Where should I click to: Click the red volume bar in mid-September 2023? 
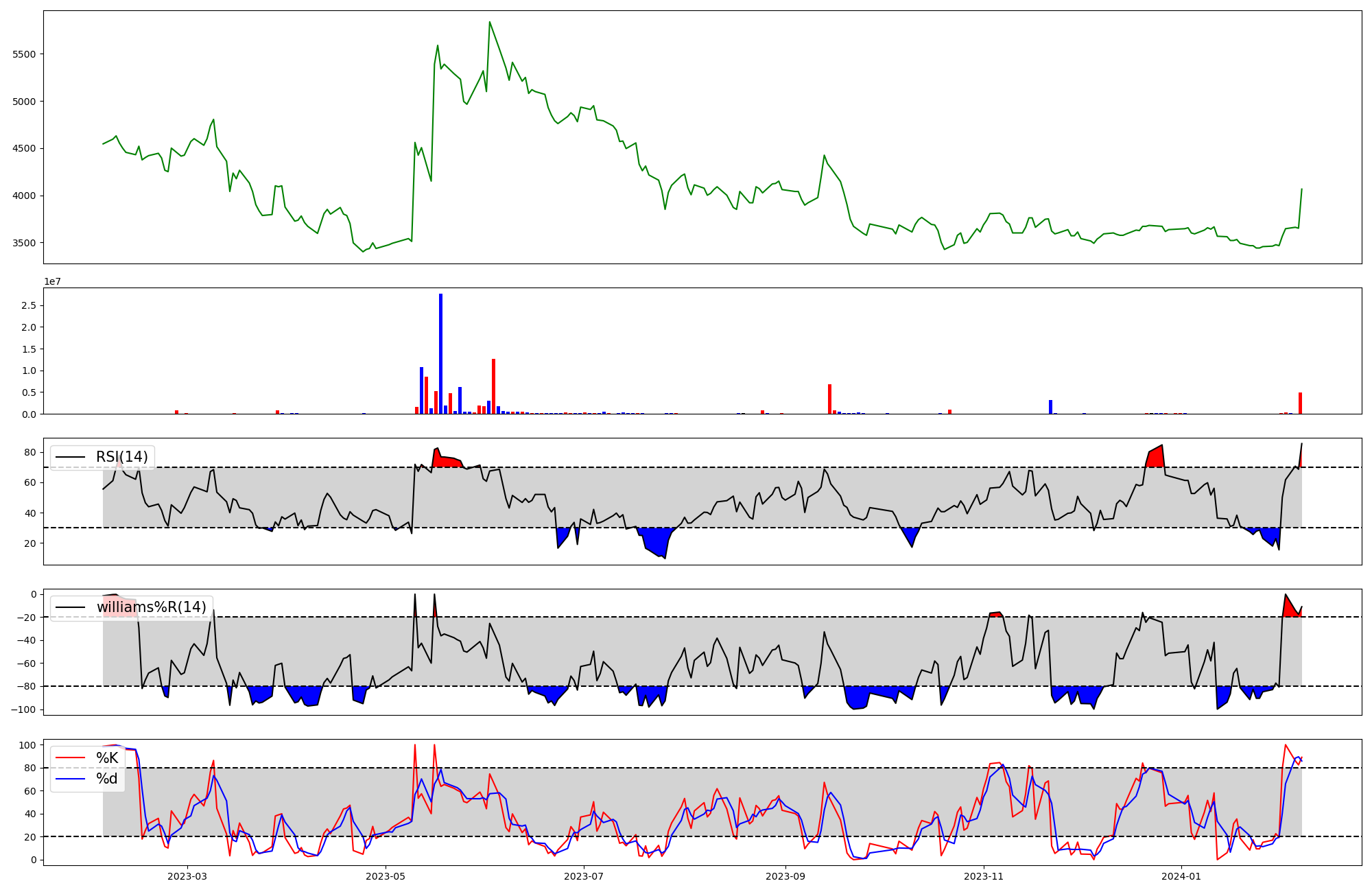coord(829,400)
